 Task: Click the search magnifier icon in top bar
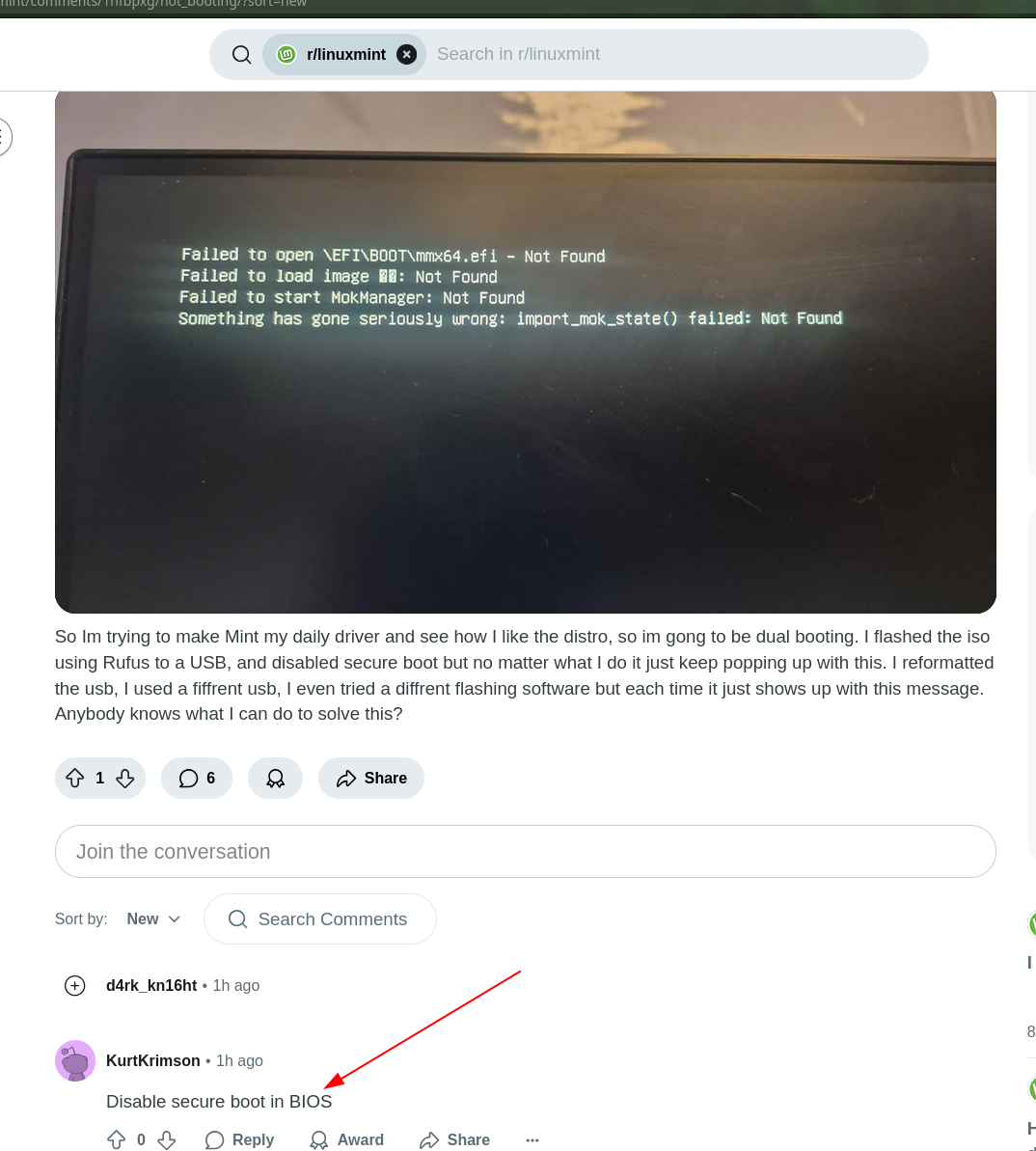(x=241, y=54)
